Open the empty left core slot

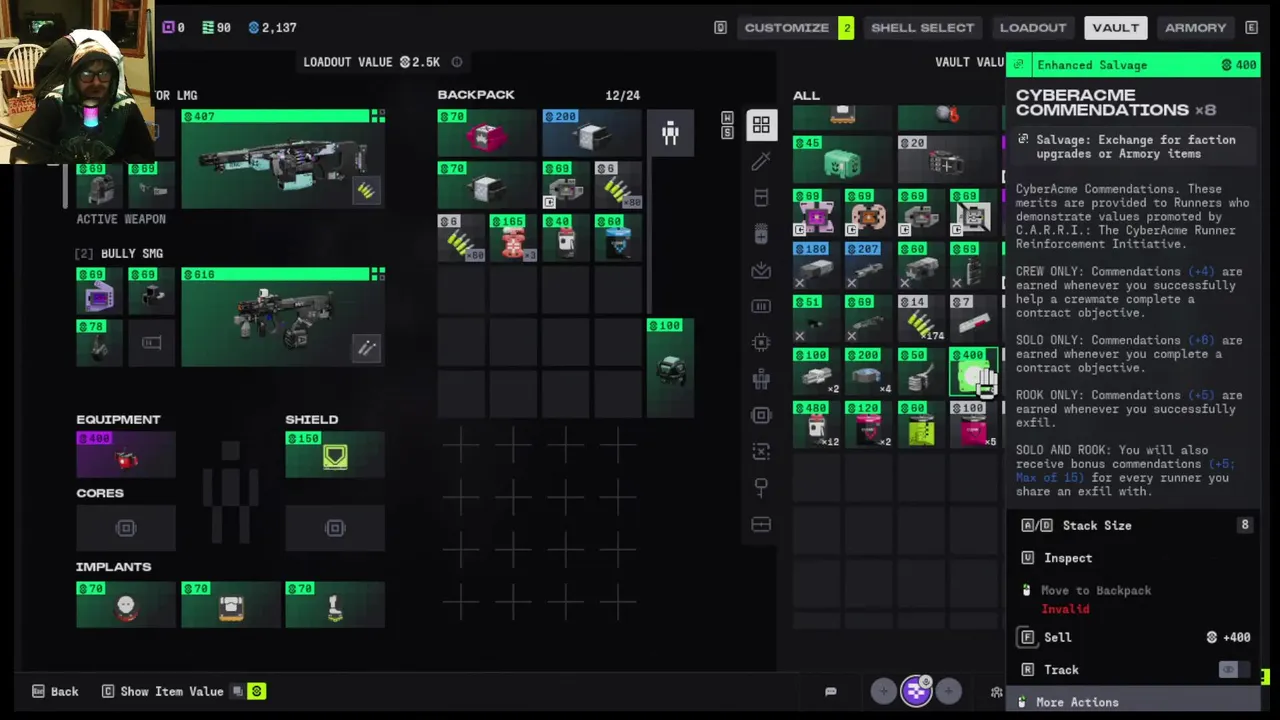point(126,528)
